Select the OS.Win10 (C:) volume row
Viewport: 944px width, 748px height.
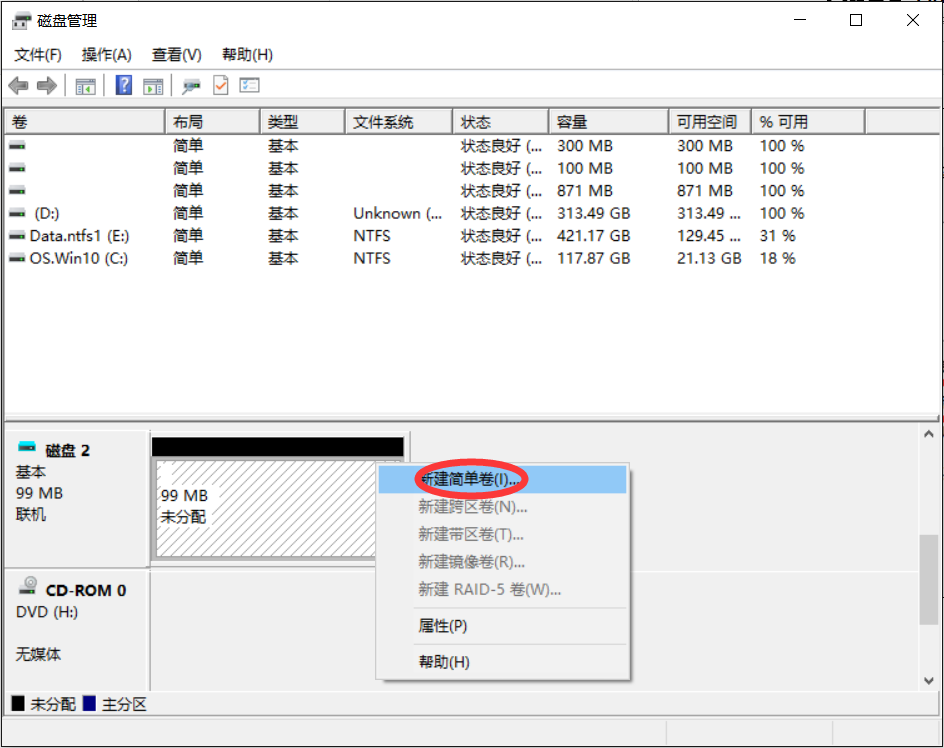78,258
